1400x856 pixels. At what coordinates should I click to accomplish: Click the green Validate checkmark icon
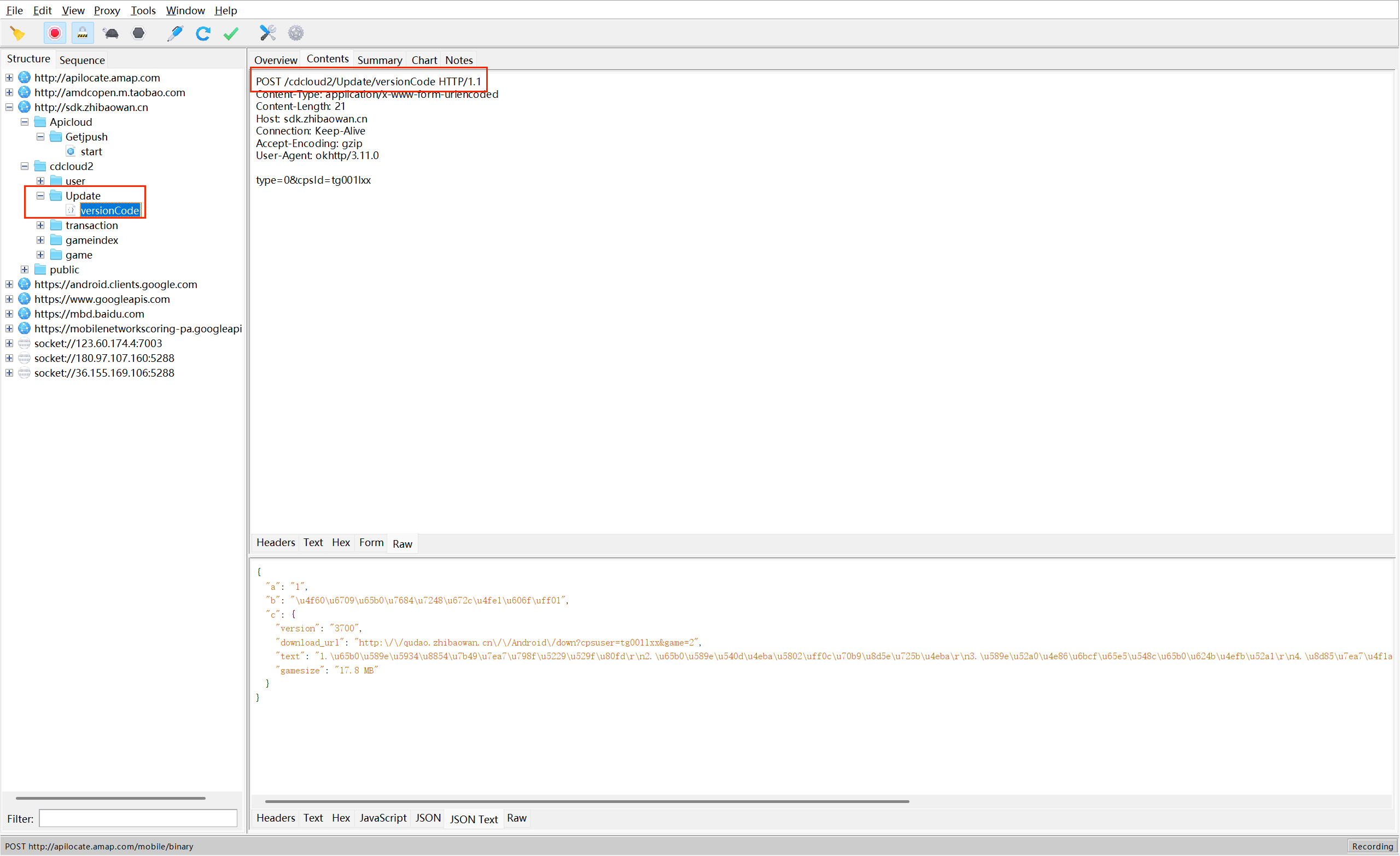point(231,33)
